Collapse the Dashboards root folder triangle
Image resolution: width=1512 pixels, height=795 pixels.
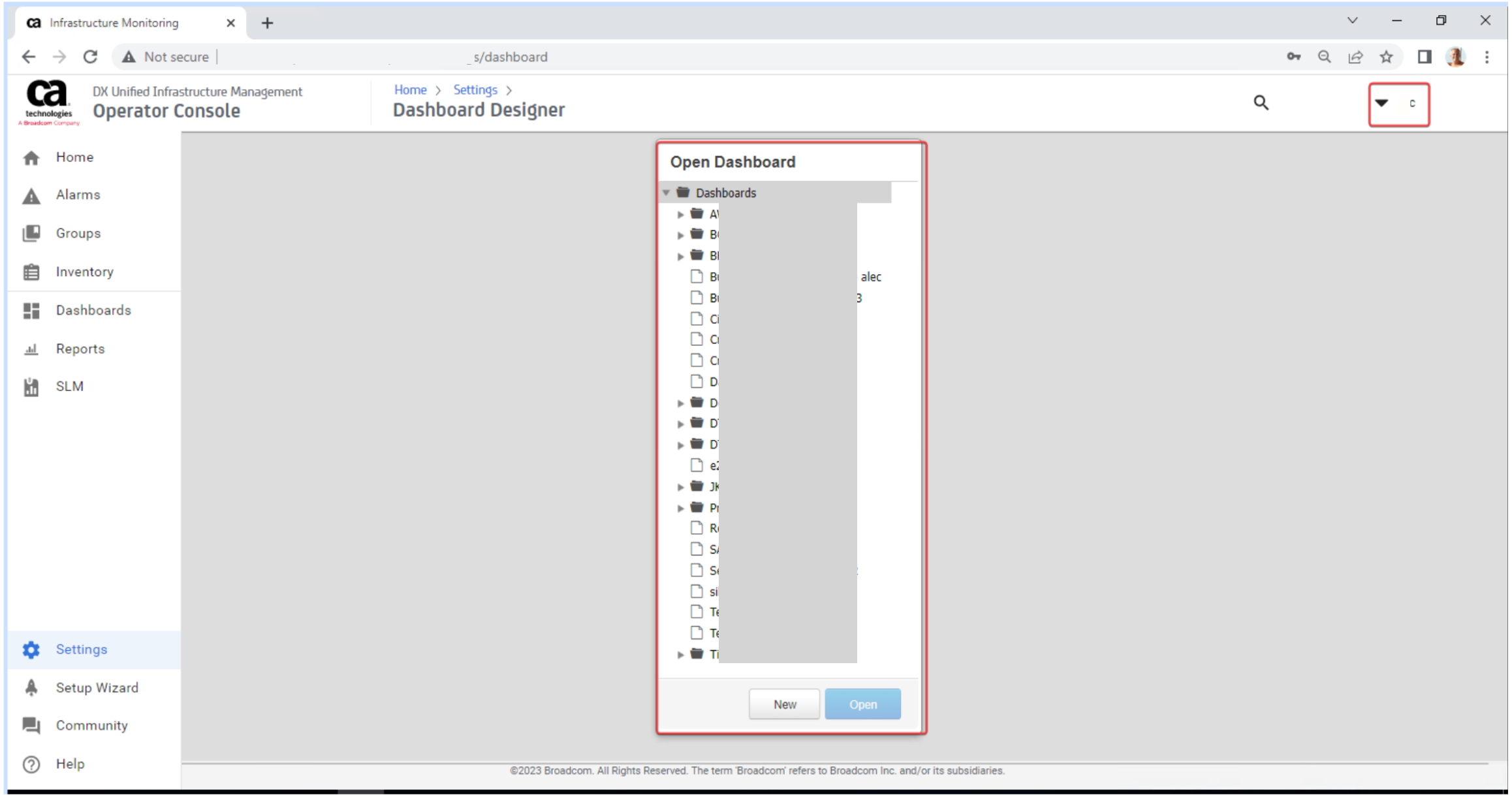666,193
